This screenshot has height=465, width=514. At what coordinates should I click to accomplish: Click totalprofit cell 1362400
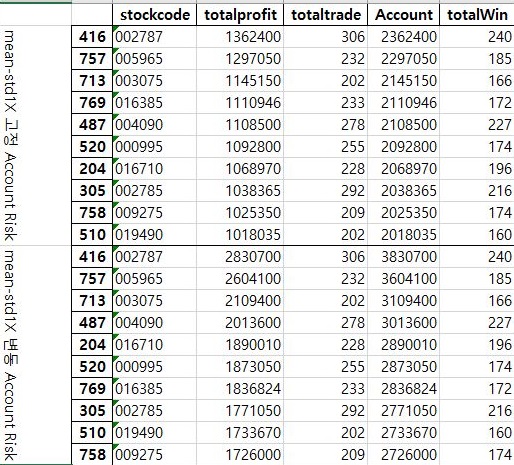tap(240, 37)
